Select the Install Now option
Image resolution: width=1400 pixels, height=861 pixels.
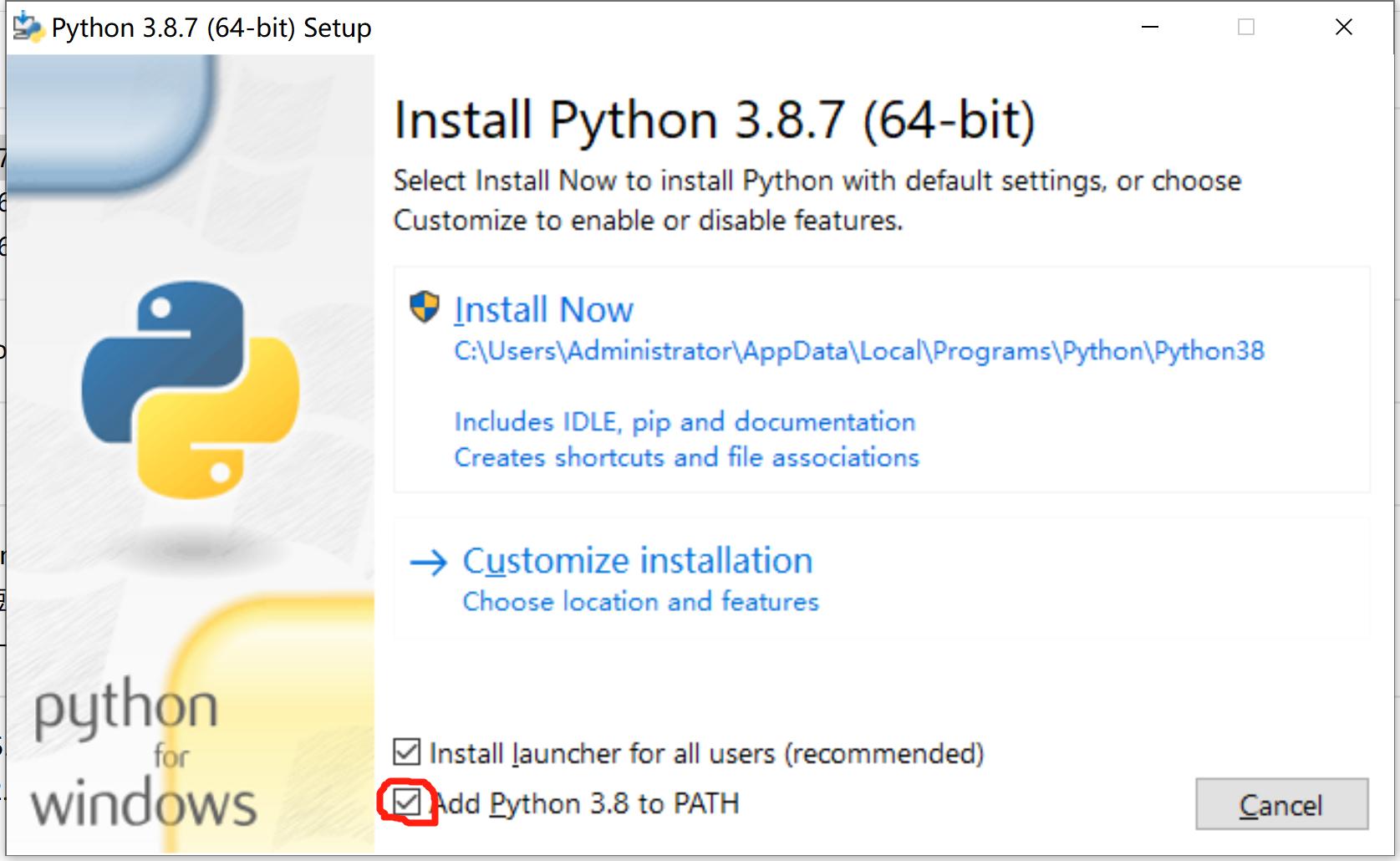(543, 309)
